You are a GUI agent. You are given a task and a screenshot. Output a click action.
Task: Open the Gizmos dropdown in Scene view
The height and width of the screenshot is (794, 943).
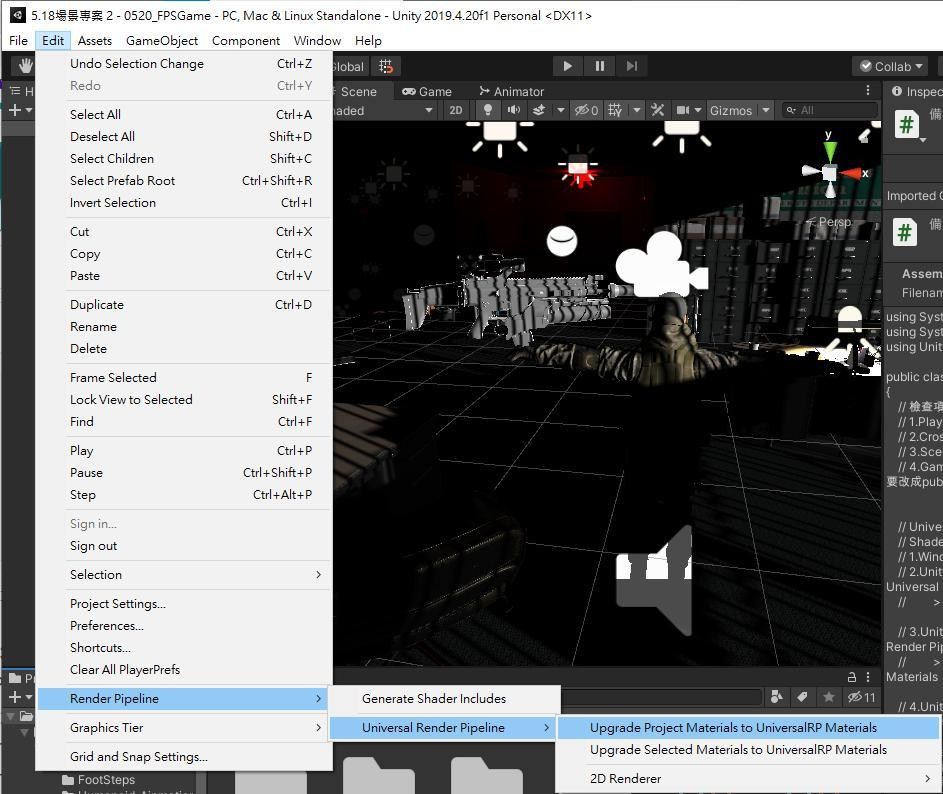(733, 111)
